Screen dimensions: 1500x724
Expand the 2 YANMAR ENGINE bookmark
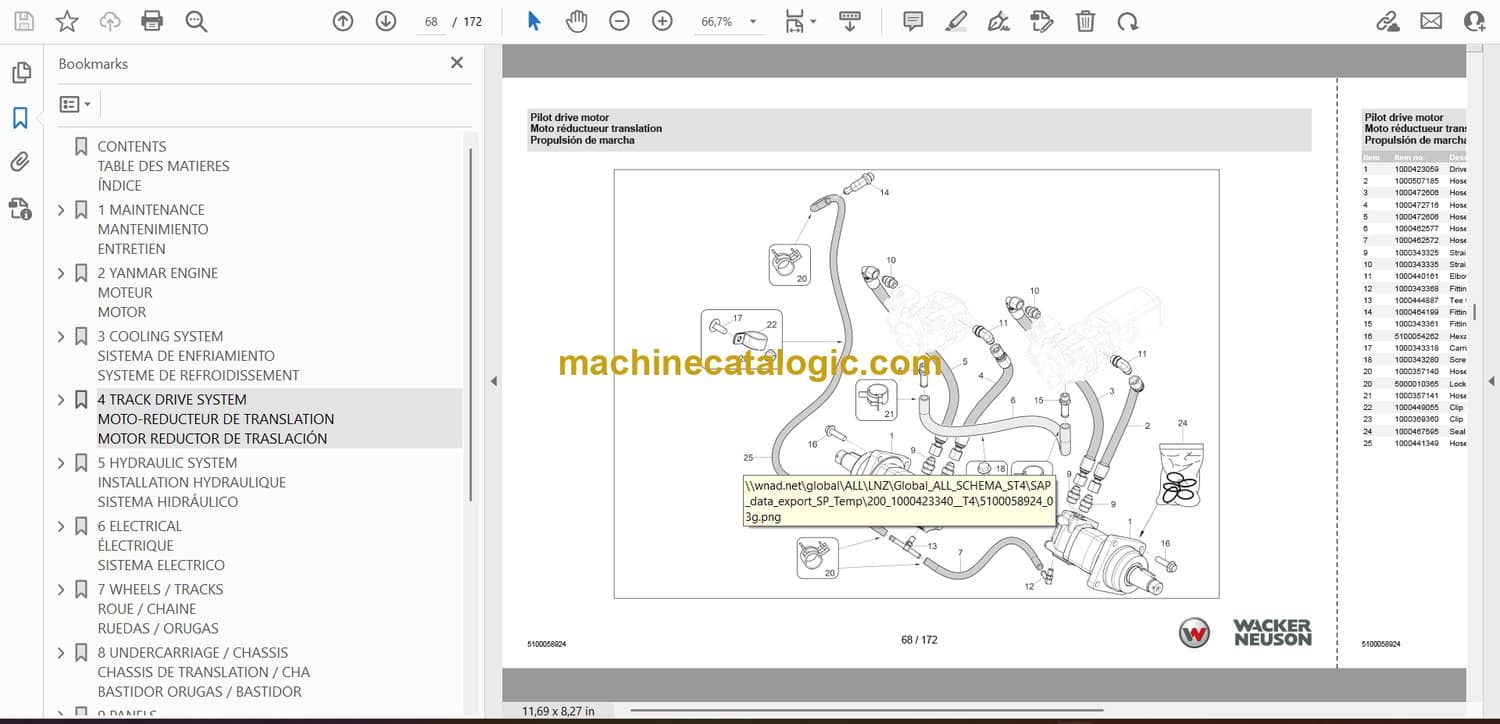(61, 273)
